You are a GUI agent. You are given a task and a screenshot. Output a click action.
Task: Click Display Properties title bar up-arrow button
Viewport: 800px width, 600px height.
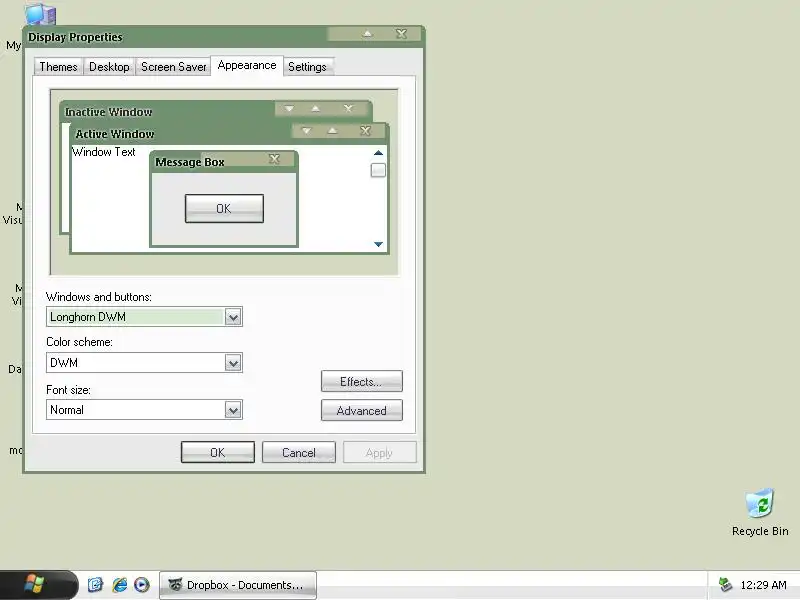(367, 34)
